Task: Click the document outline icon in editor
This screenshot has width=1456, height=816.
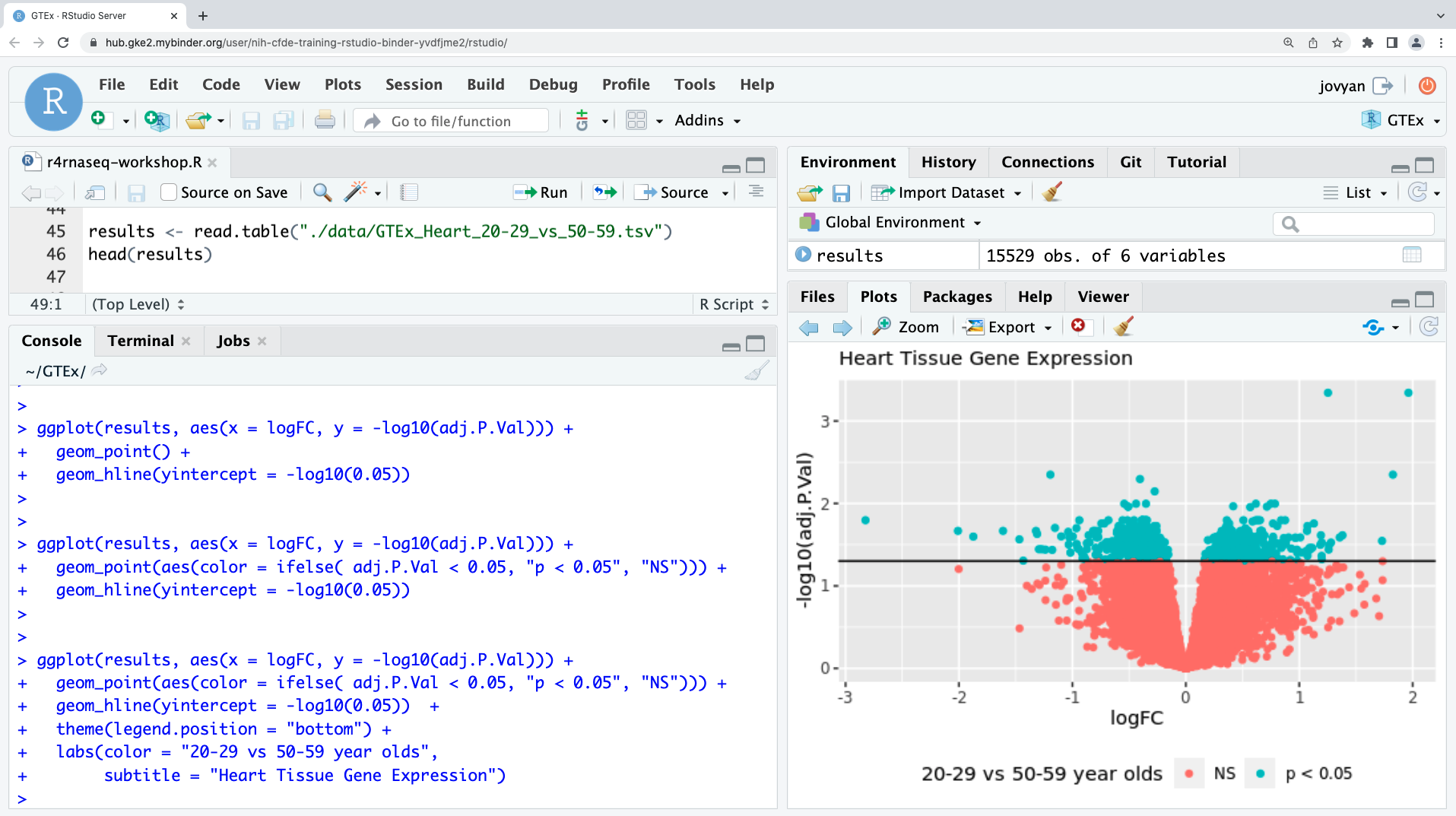Action: click(x=756, y=192)
